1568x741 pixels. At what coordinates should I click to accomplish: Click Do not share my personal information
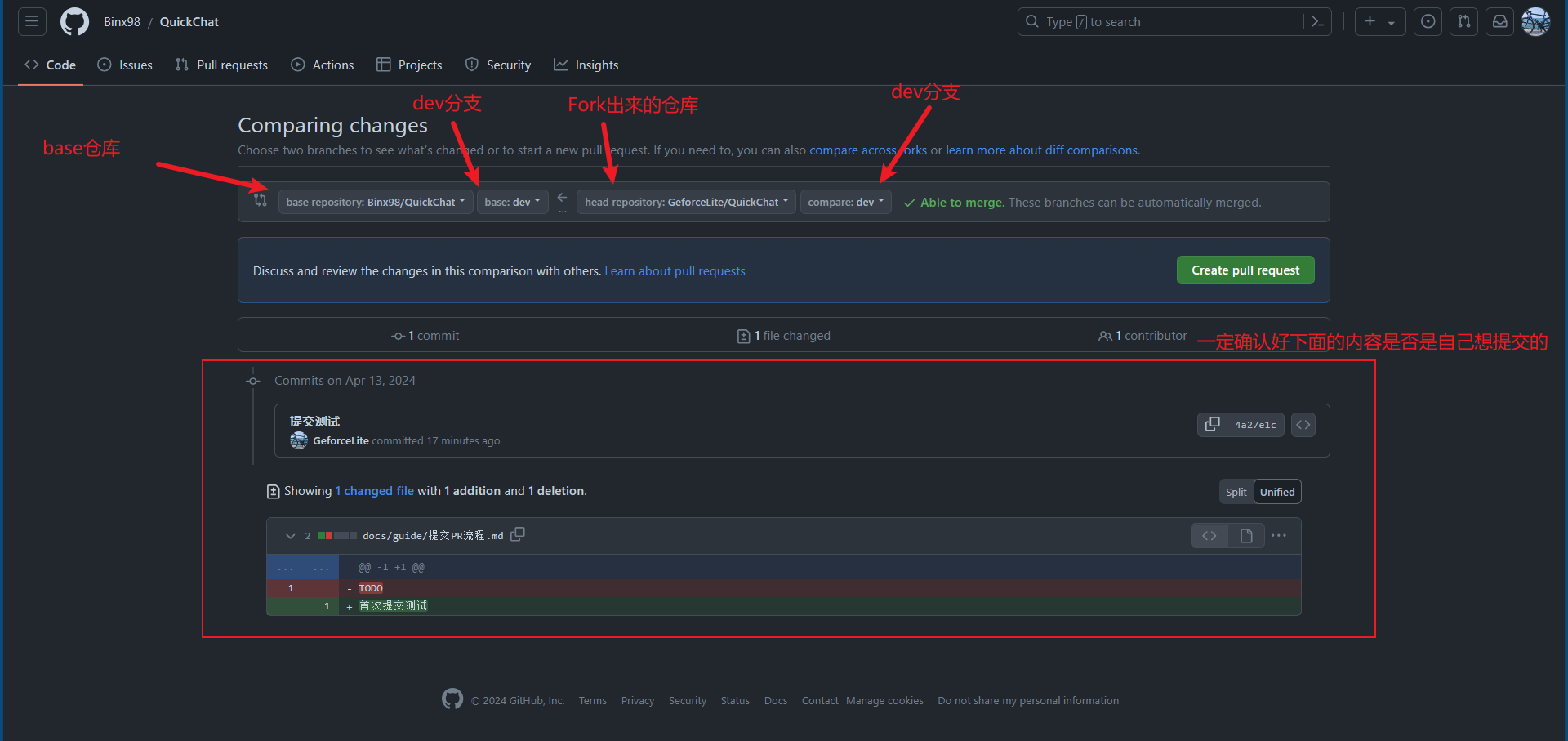[1028, 701]
